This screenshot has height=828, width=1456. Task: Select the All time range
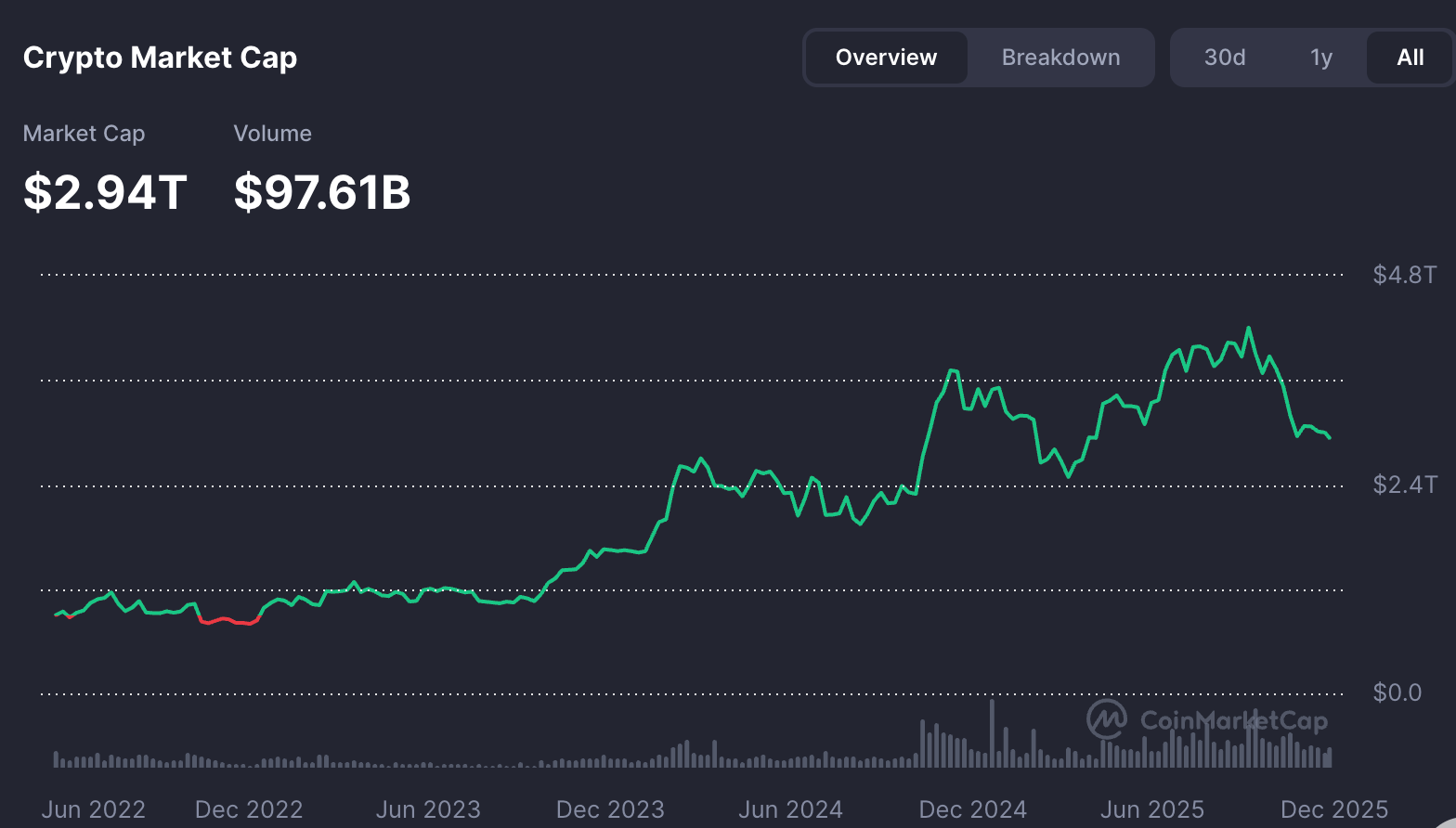(1410, 58)
